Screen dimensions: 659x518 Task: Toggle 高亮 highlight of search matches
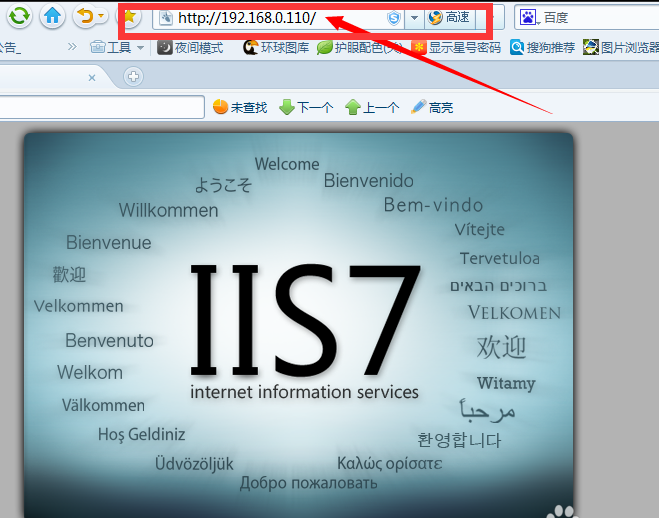[432, 108]
